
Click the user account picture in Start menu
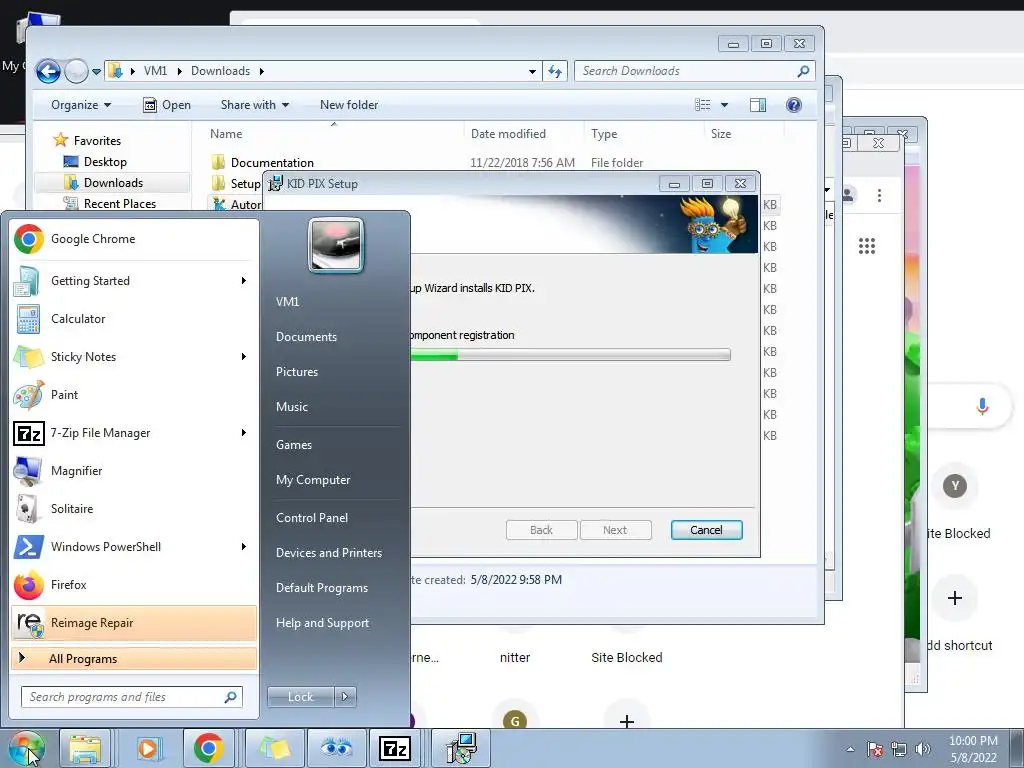(336, 245)
